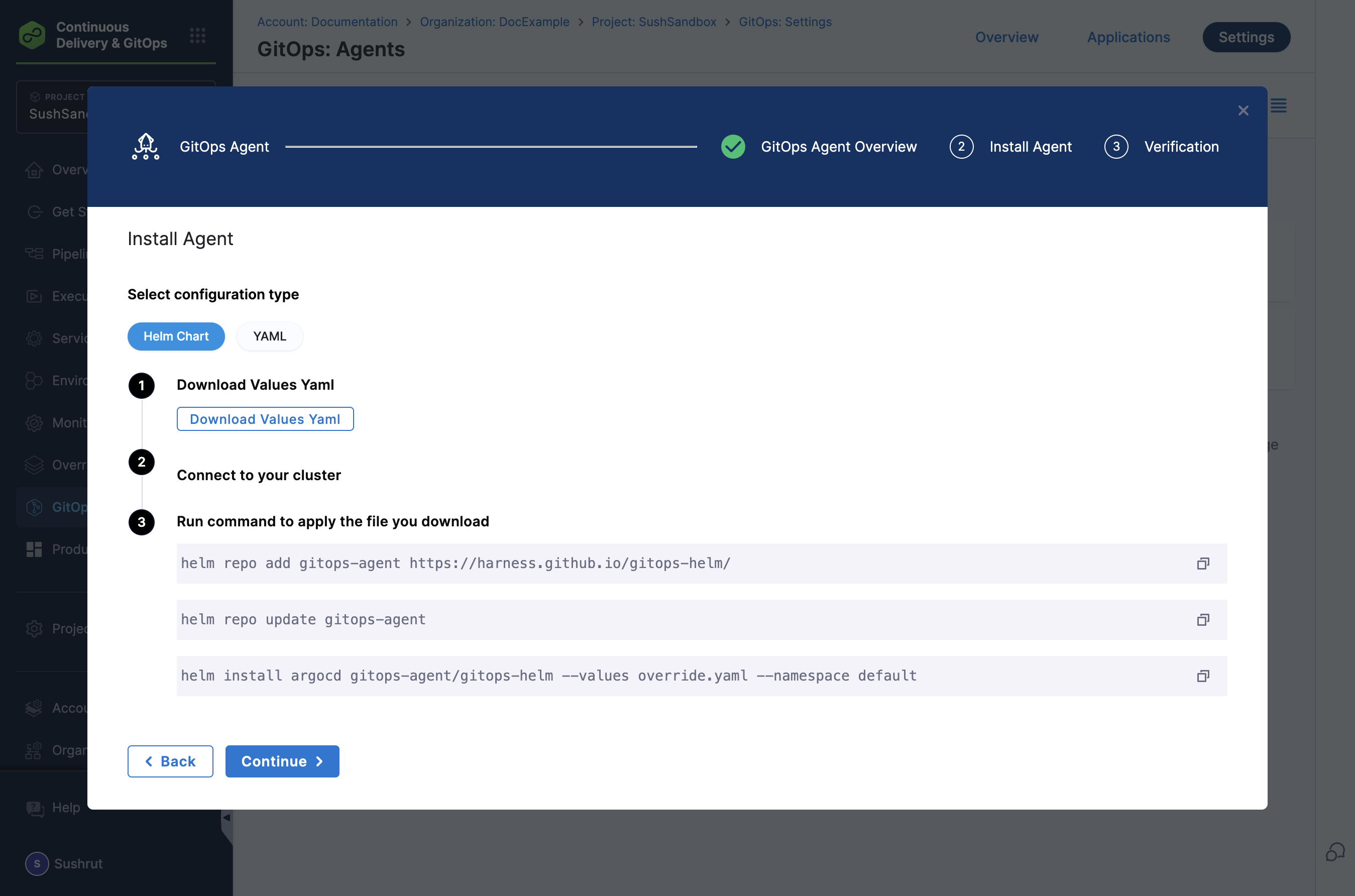Click the Harness Continuous Delivery logo
The width and height of the screenshot is (1355, 896).
click(x=33, y=36)
